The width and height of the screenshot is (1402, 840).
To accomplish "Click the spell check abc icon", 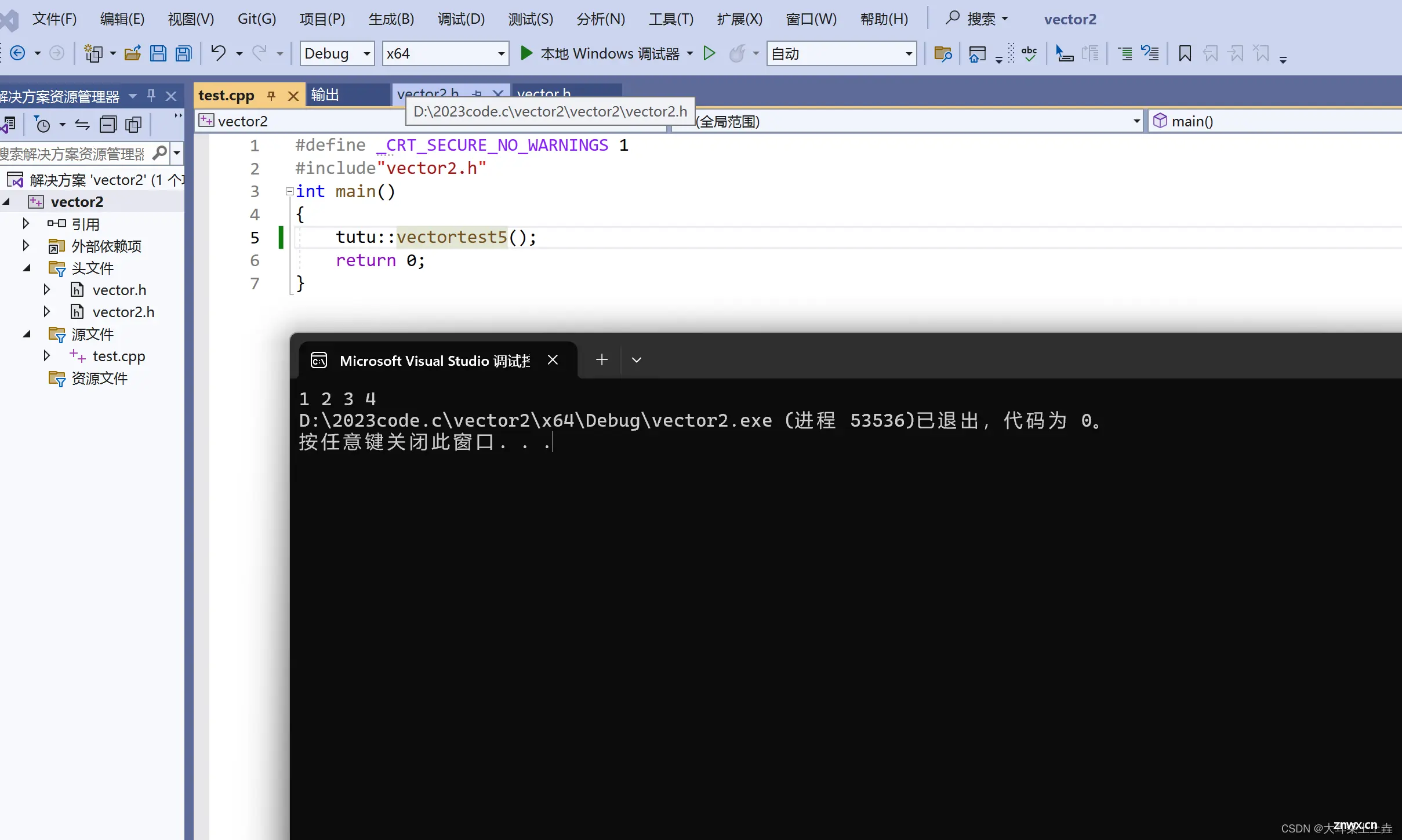I will 1029,53.
